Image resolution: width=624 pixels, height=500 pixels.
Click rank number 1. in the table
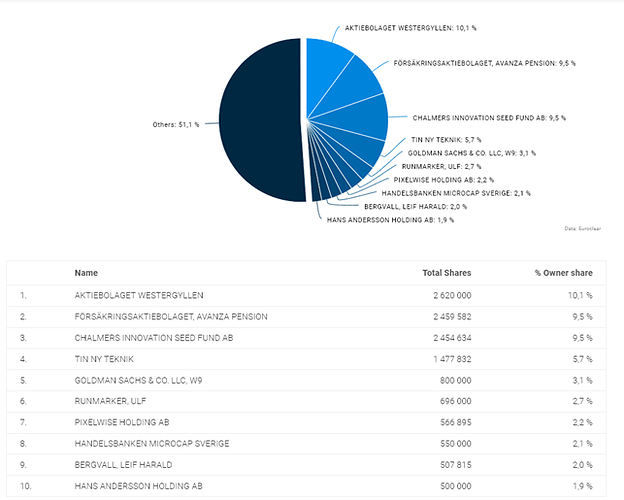pyautogui.click(x=23, y=295)
